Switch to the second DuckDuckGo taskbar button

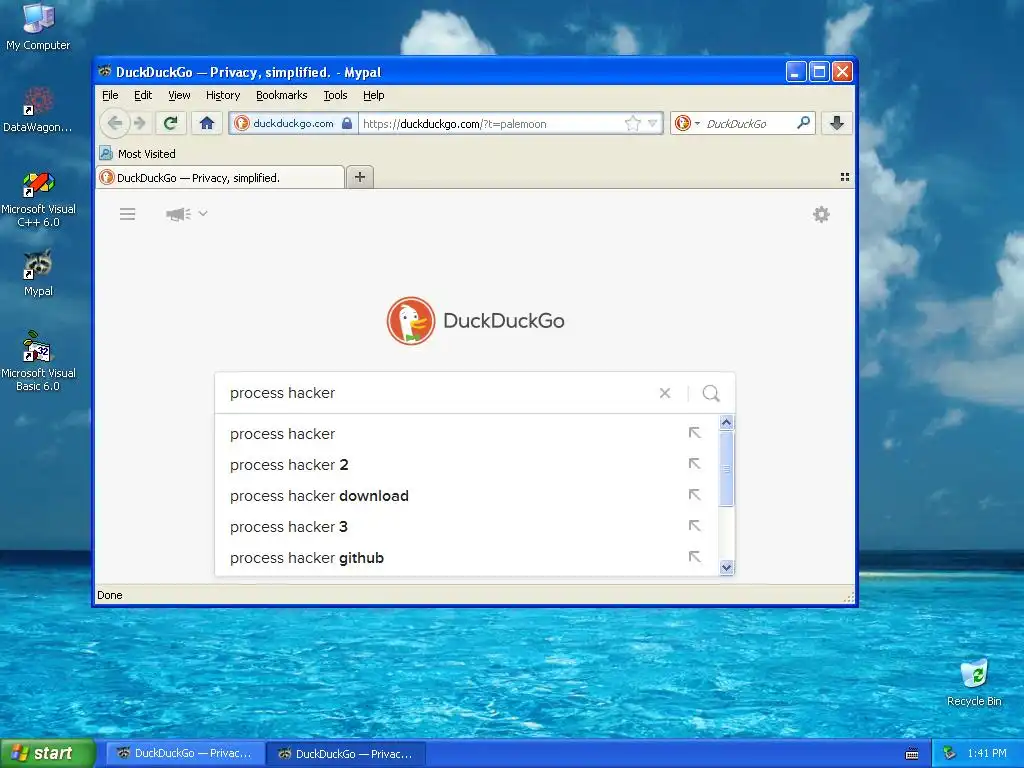pos(347,753)
